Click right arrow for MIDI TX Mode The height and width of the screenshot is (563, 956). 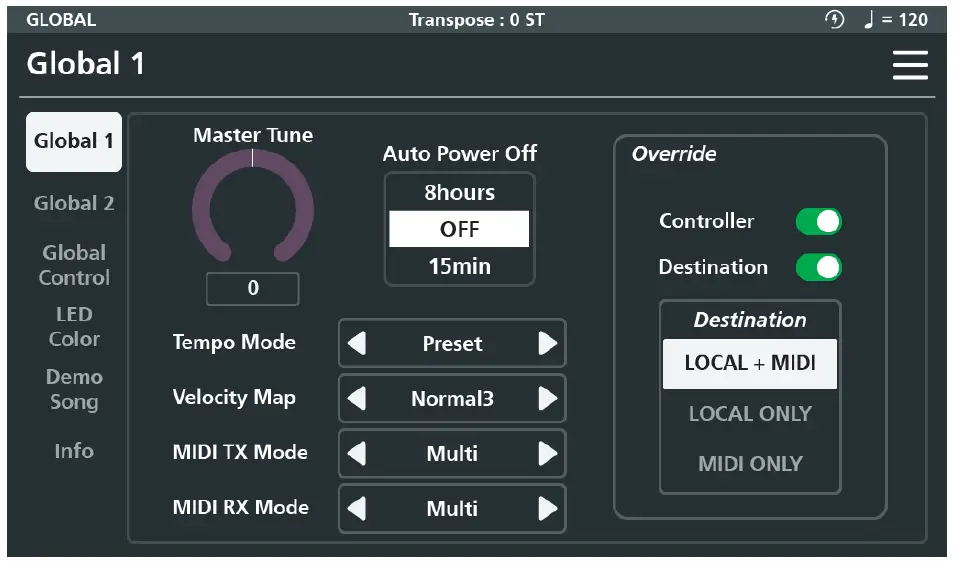click(548, 454)
